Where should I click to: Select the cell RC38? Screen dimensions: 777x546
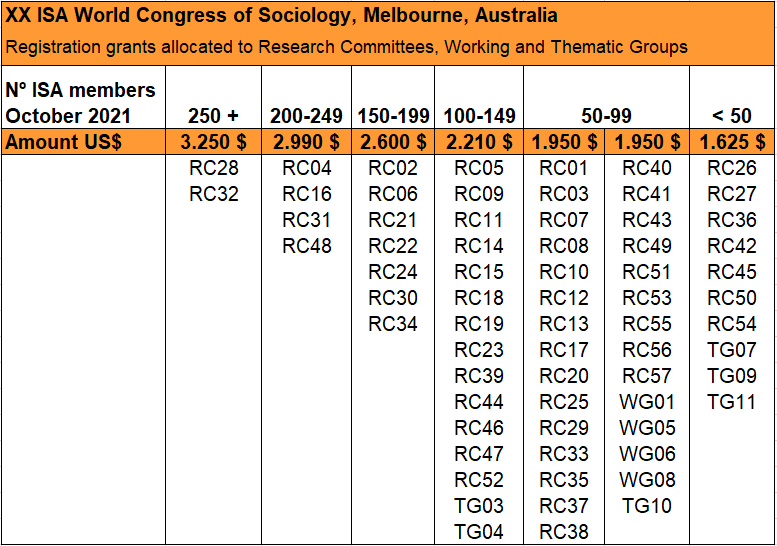coord(564,532)
